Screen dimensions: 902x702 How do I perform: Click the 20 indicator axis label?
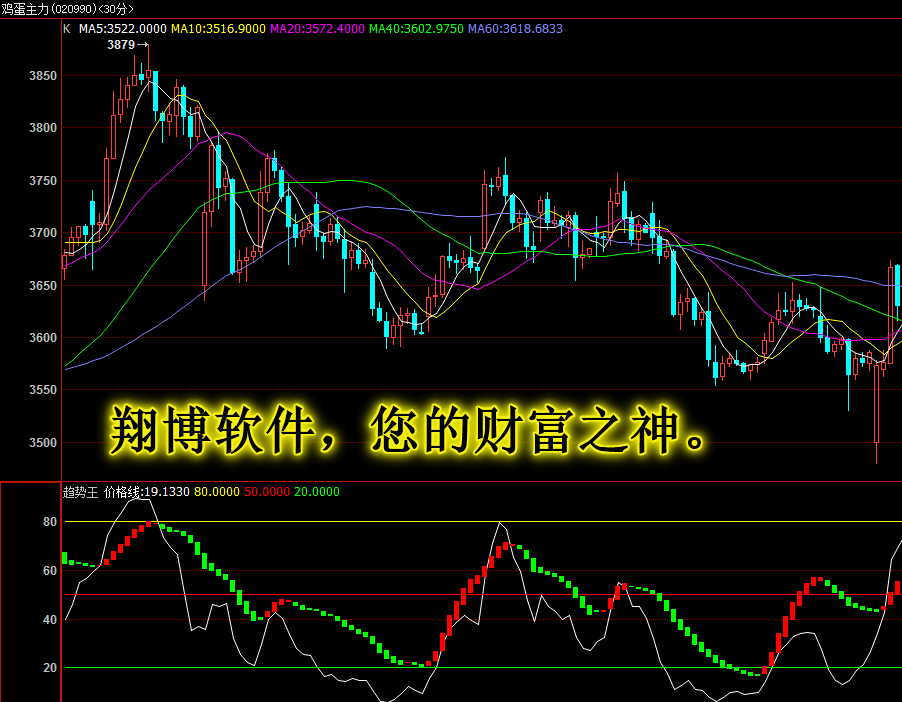point(50,667)
